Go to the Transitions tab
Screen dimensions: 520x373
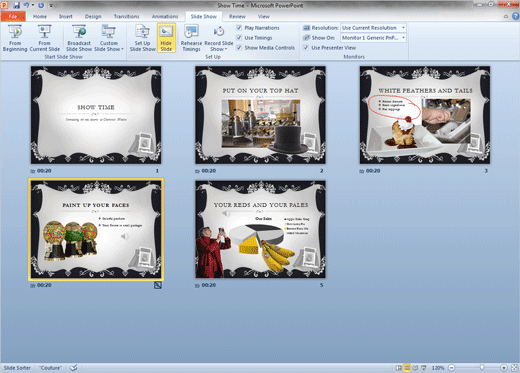(126, 16)
